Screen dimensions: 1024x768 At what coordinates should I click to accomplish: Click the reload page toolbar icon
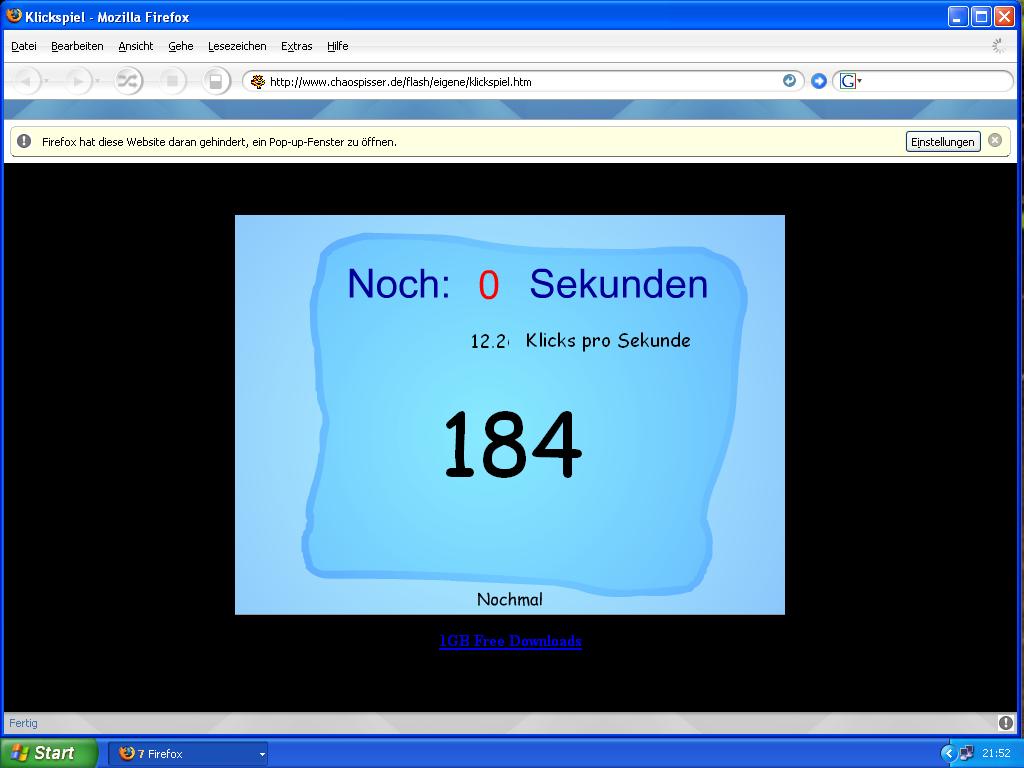pos(129,81)
